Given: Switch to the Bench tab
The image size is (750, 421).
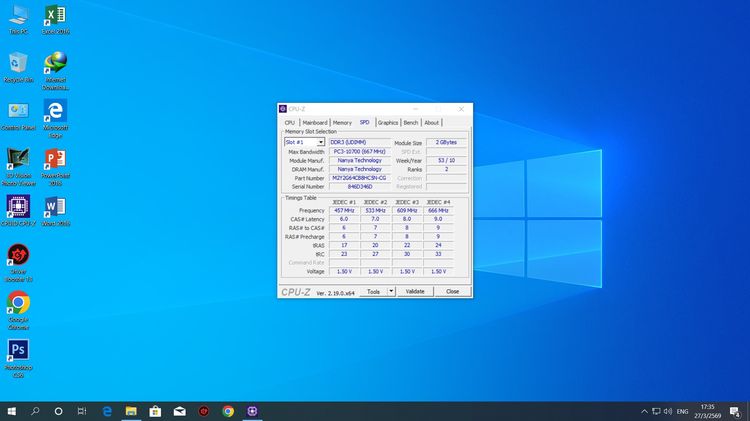Looking at the screenshot, I should point(410,122).
